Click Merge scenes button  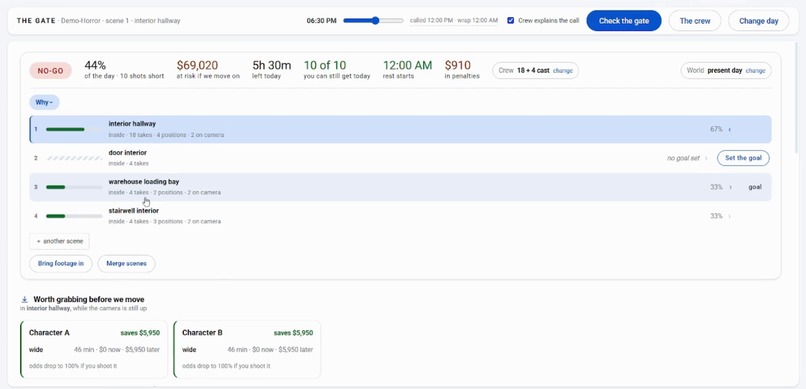[126, 264]
